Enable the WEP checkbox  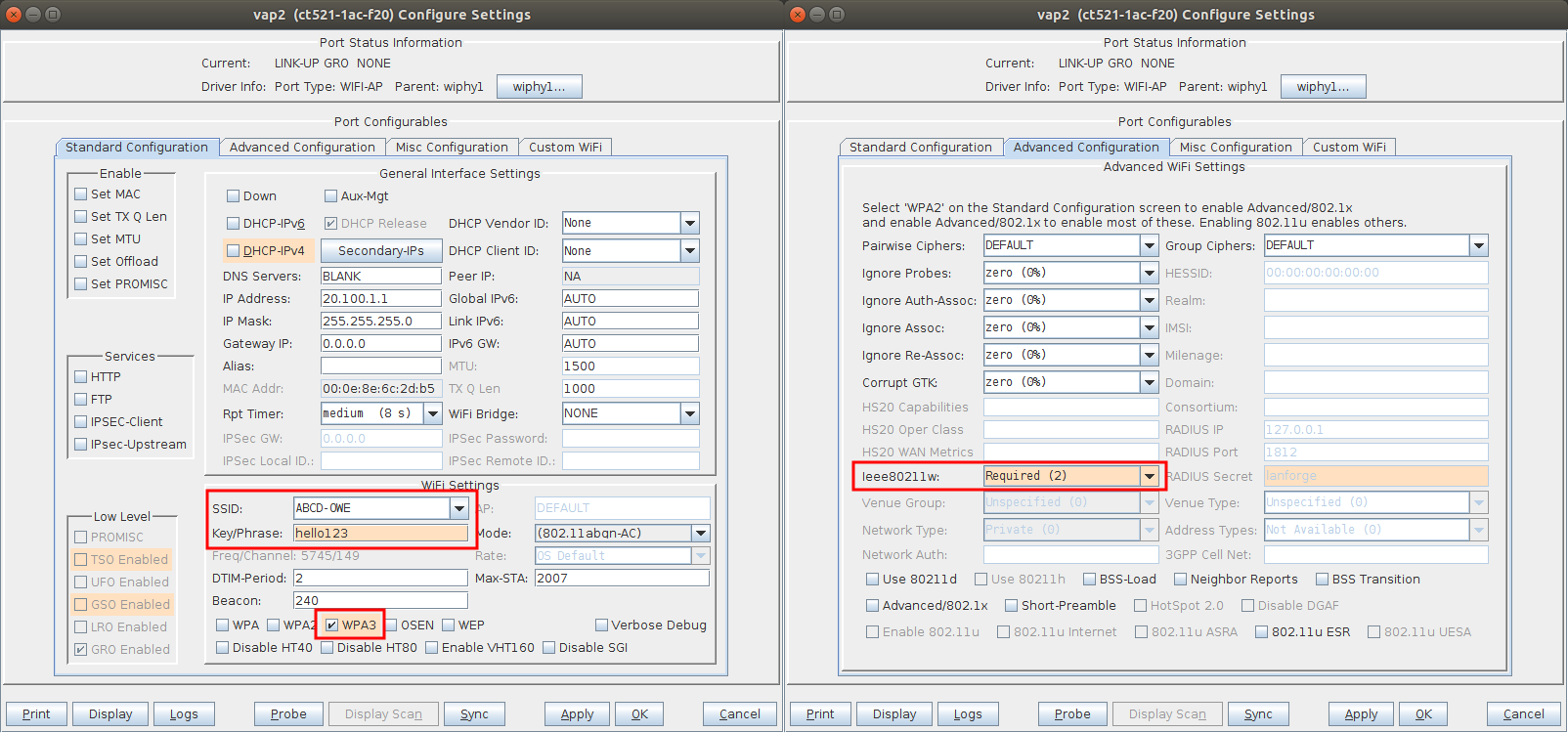(x=449, y=625)
